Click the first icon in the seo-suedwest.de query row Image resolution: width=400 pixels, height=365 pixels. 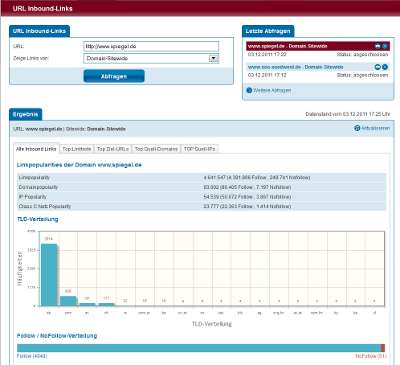(x=378, y=67)
